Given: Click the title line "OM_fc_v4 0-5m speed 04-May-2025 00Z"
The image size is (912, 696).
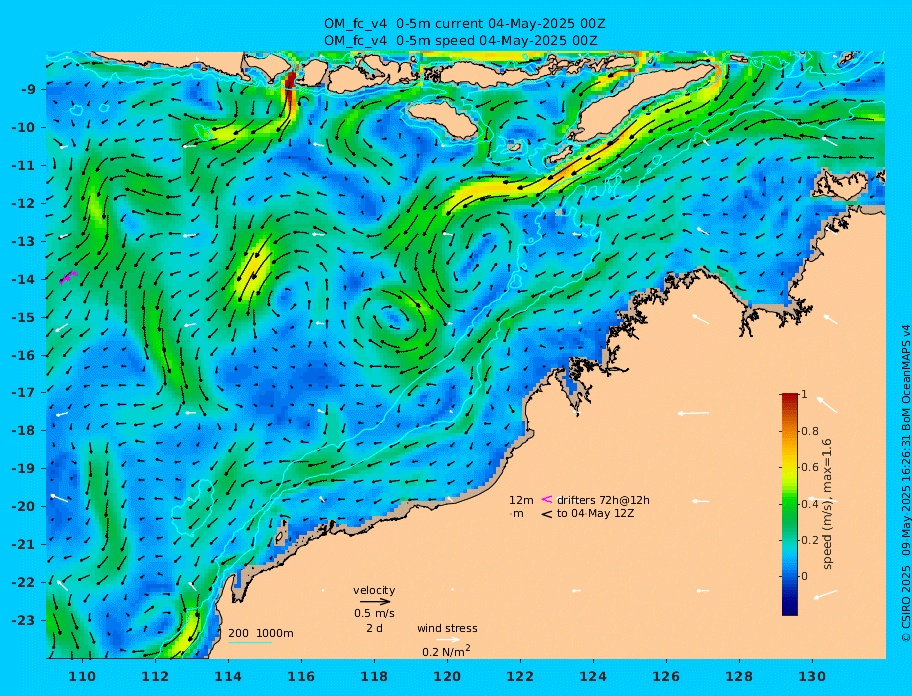Looking at the screenshot, I should point(461,41).
